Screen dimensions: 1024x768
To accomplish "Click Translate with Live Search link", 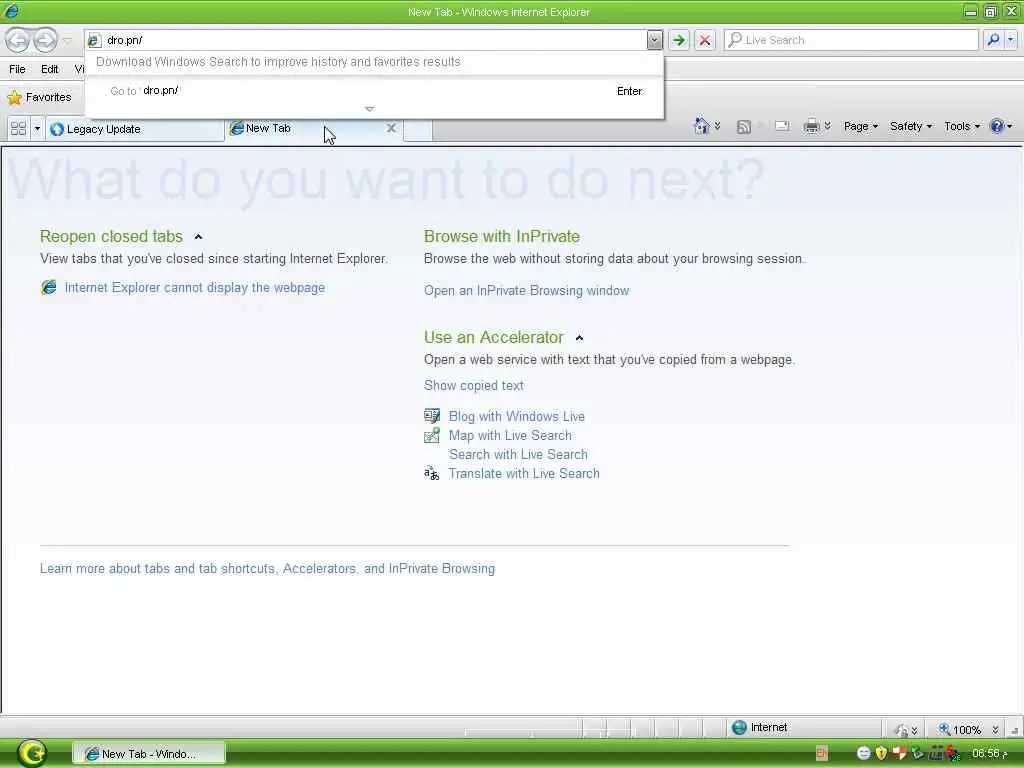I will [524, 473].
